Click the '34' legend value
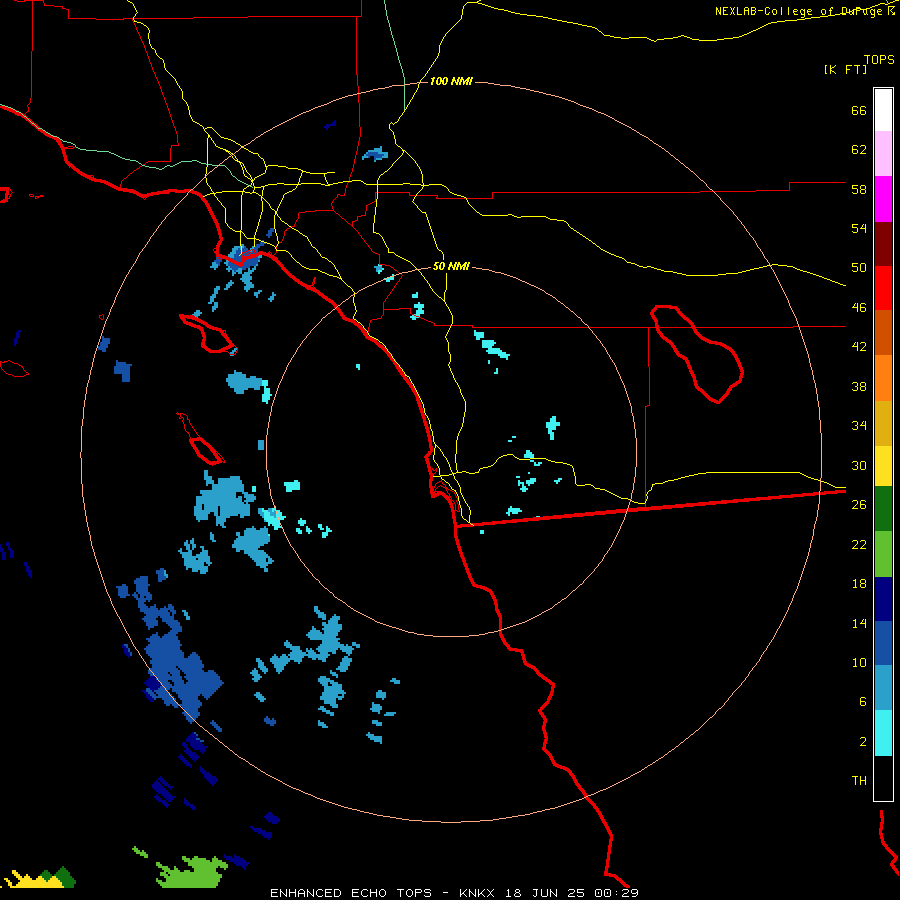The image size is (900, 900). point(859,425)
